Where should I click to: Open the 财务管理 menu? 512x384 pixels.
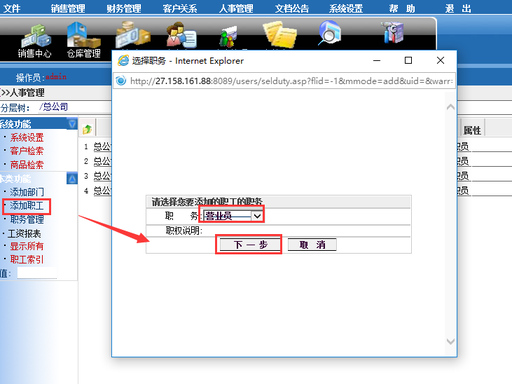tap(124, 8)
